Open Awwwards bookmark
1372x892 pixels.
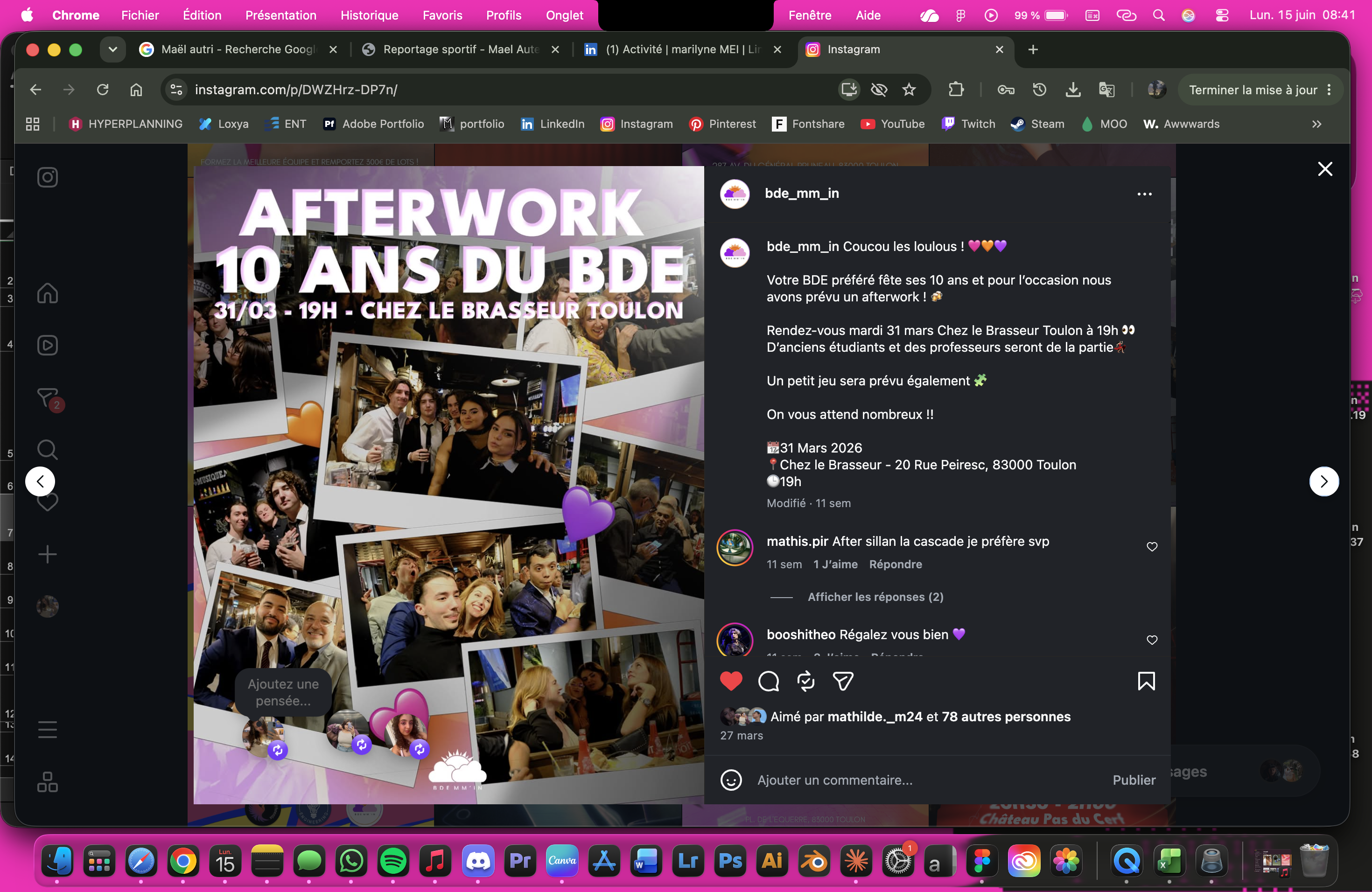pyautogui.click(x=1181, y=124)
